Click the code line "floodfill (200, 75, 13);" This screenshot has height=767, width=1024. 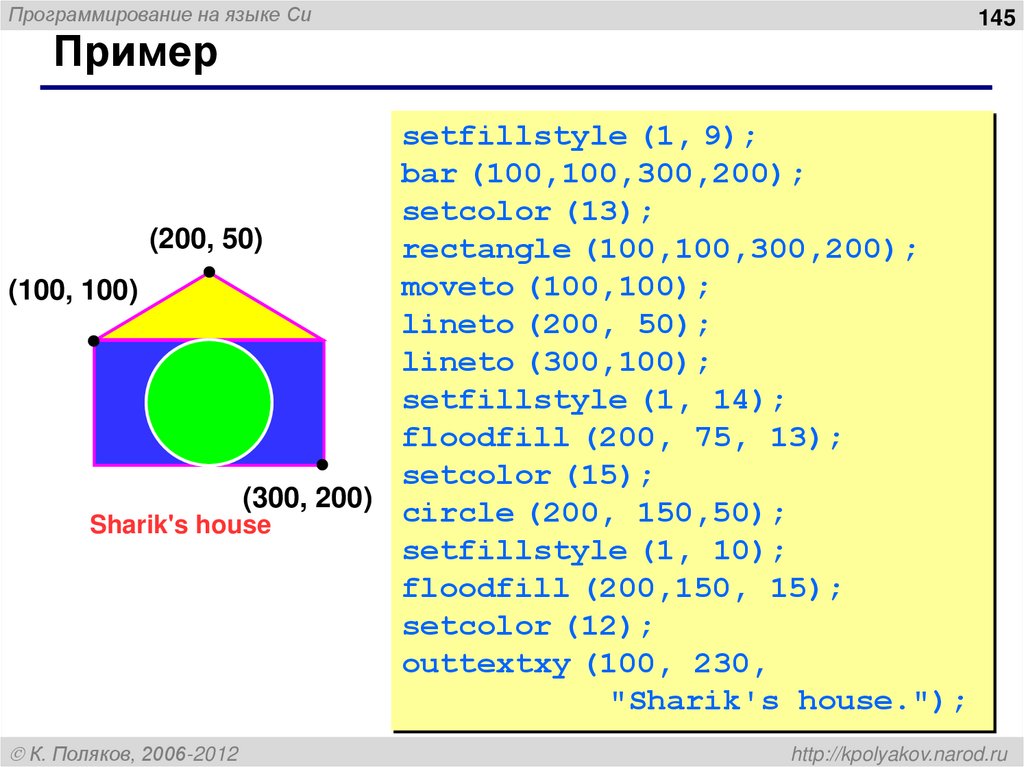tap(622, 437)
